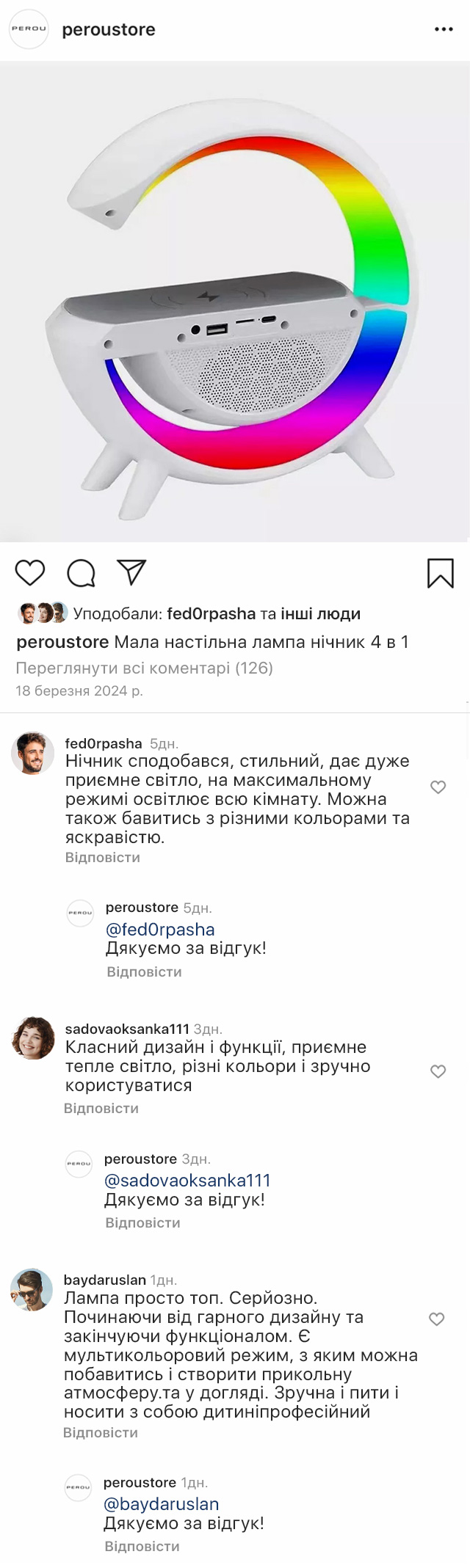The width and height of the screenshot is (470, 1568).
Task: Reply to sadovaoksanka111's comment
Action: click(101, 1108)
